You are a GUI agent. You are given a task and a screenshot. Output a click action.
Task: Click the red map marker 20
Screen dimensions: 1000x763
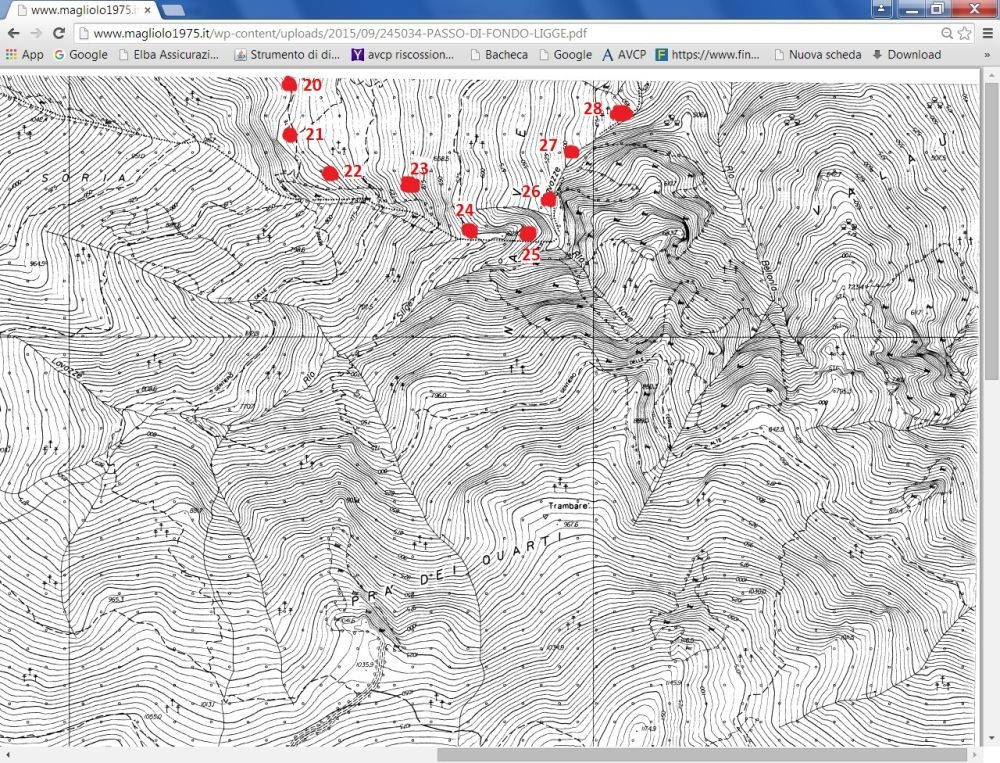tap(289, 84)
